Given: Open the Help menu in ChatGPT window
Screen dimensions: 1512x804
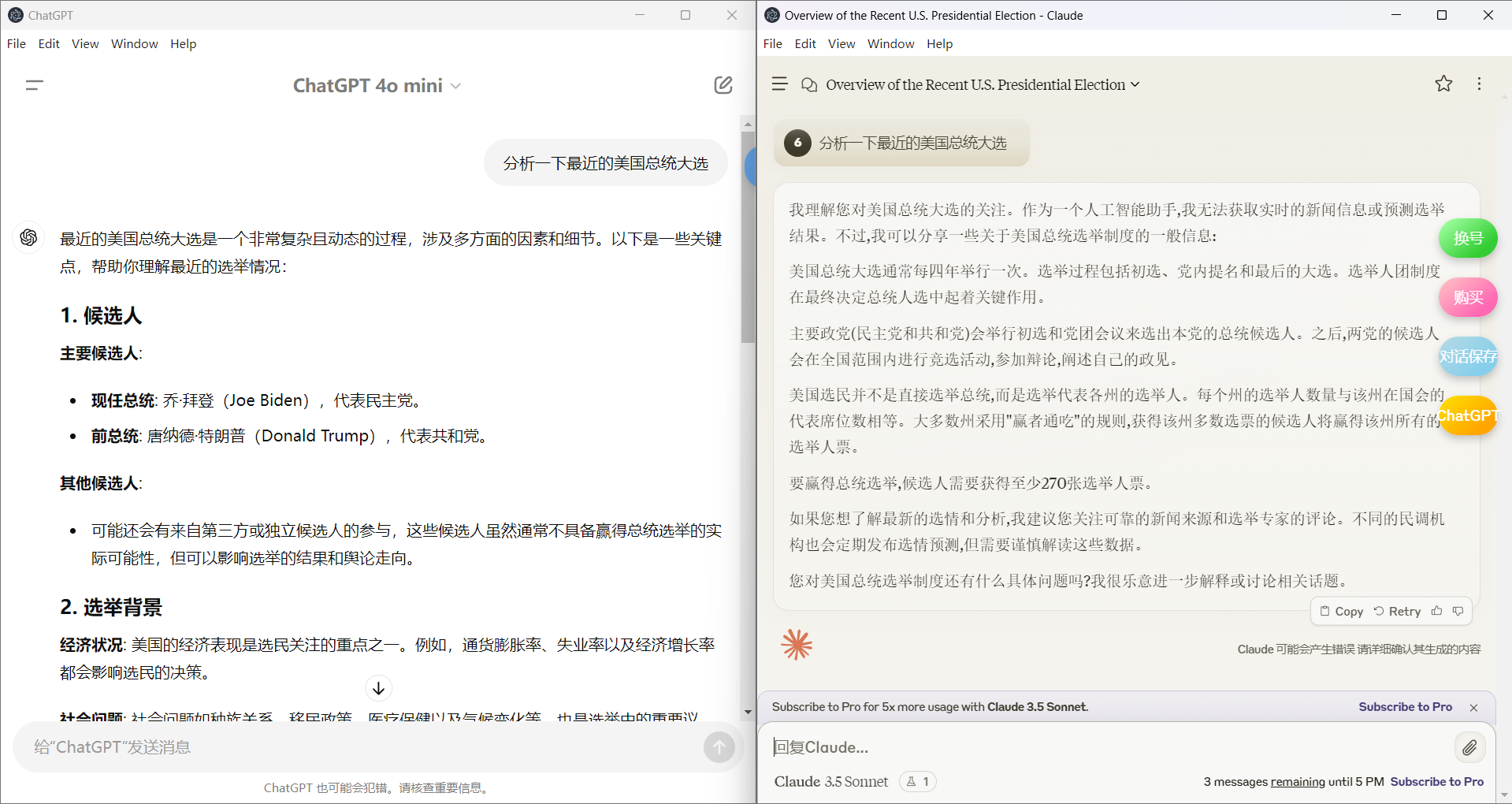Looking at the screenshot, I should point(184,43).
